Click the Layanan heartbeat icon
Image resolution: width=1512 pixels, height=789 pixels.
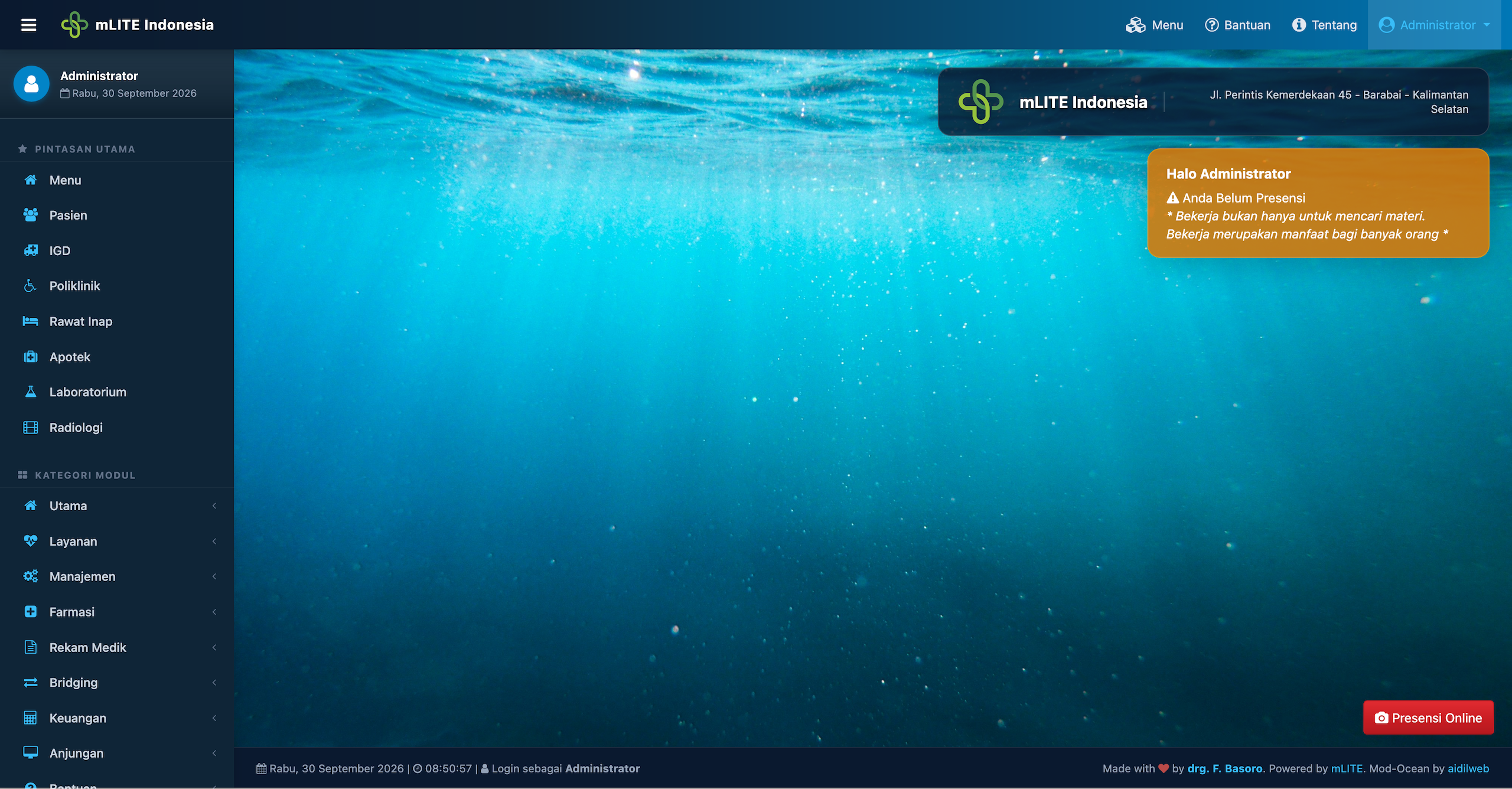pos(31,541)
